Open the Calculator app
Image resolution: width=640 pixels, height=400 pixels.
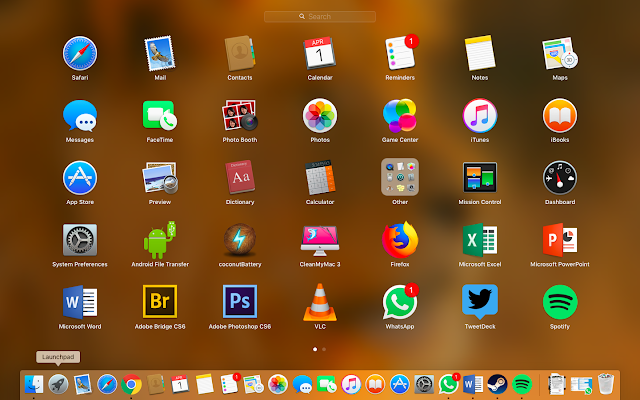(320, 178)
